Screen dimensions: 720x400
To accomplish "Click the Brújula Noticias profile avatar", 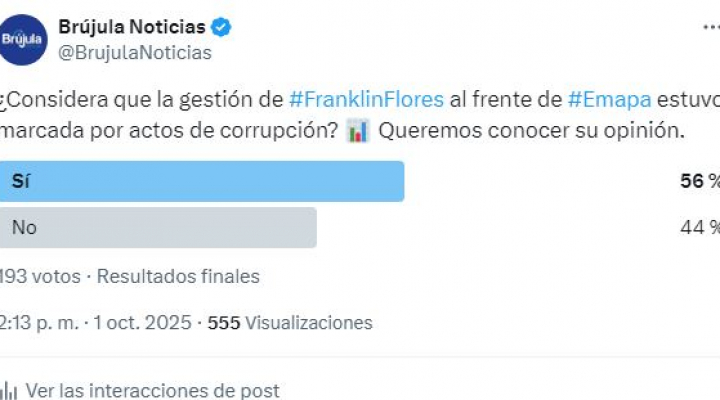I will pyautogui.click(x=24, y=40).
